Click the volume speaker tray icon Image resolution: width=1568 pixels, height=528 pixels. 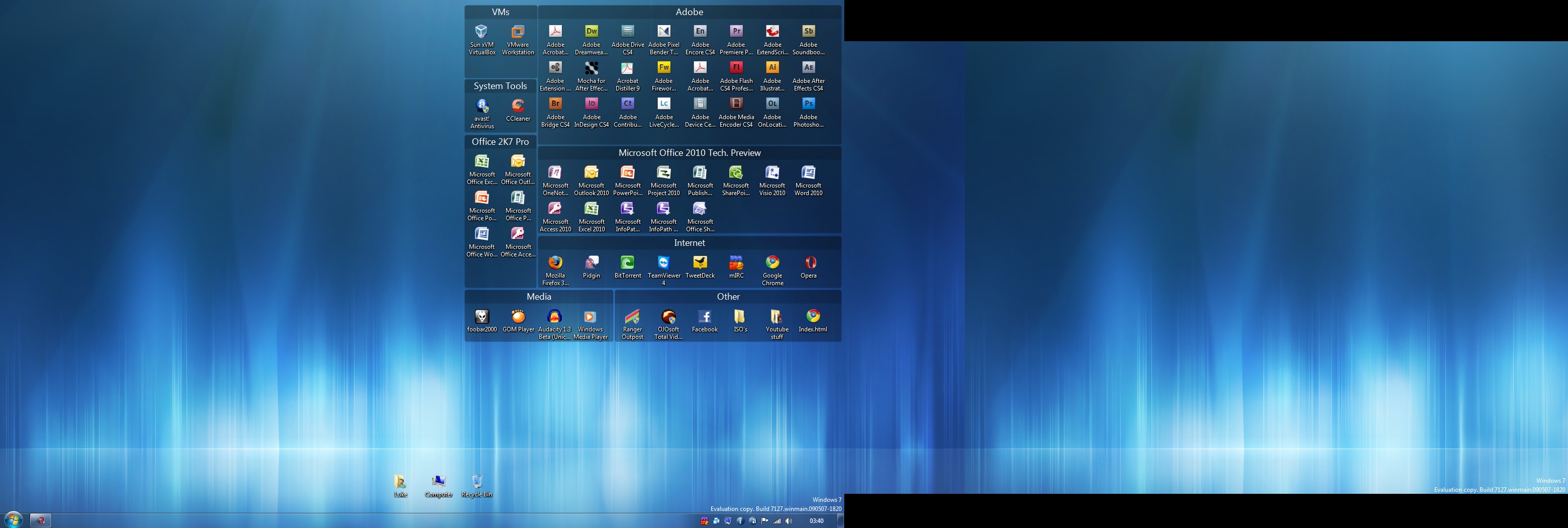click(x=789, y=520)
